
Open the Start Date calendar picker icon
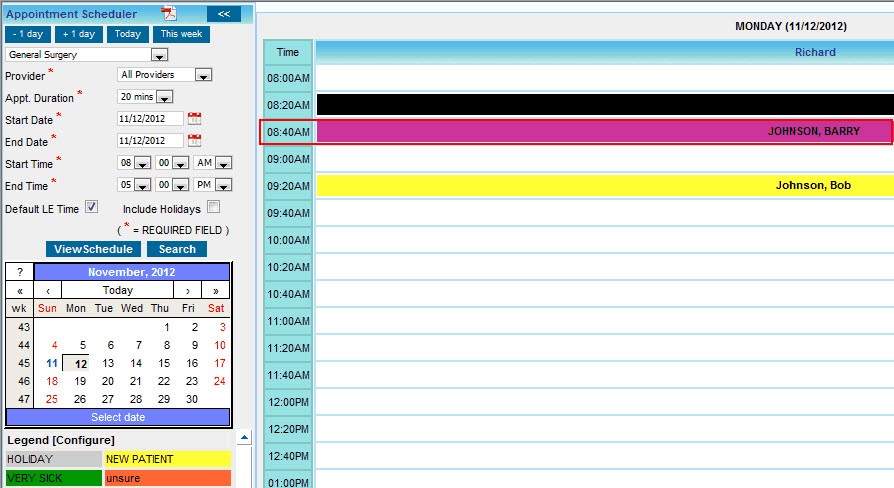click(194, 118)
